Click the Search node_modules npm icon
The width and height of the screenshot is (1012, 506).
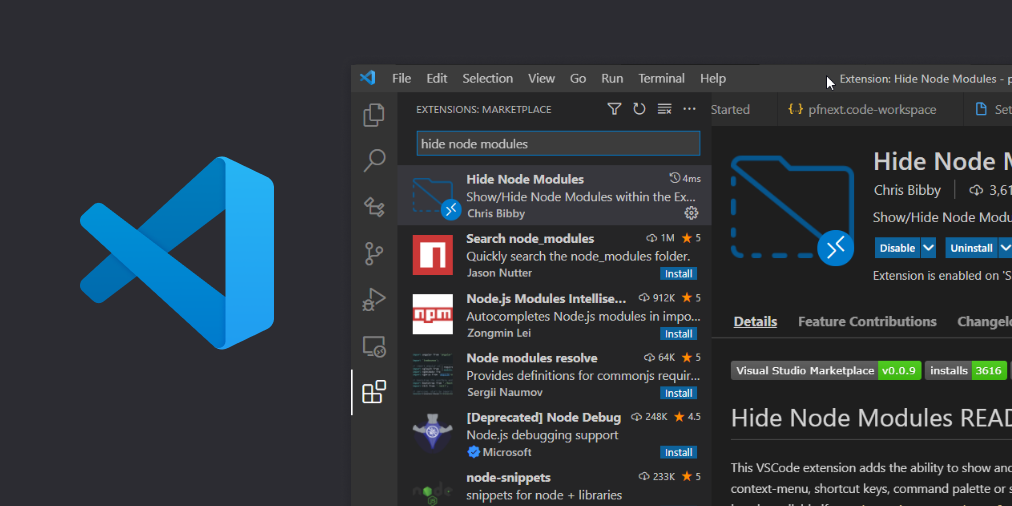432,255
